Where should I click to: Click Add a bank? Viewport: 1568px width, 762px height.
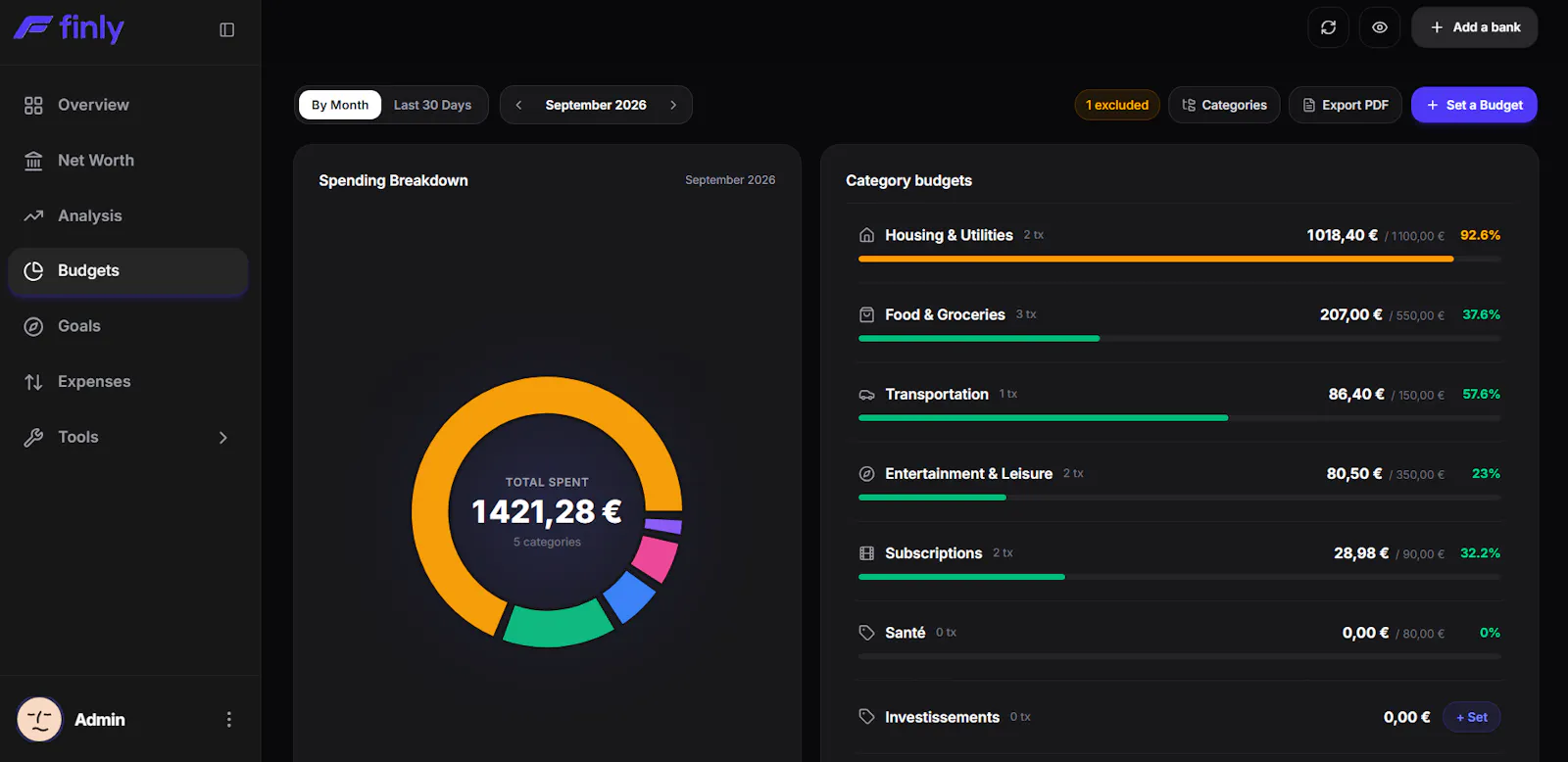[1474, 27]
